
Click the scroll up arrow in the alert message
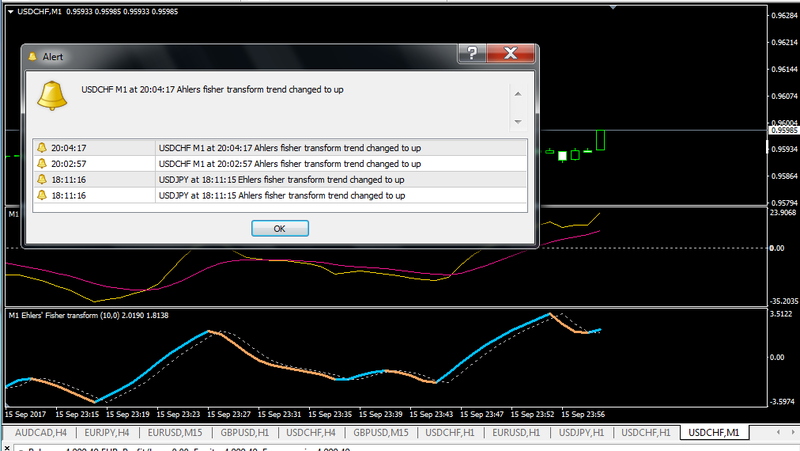518,94
